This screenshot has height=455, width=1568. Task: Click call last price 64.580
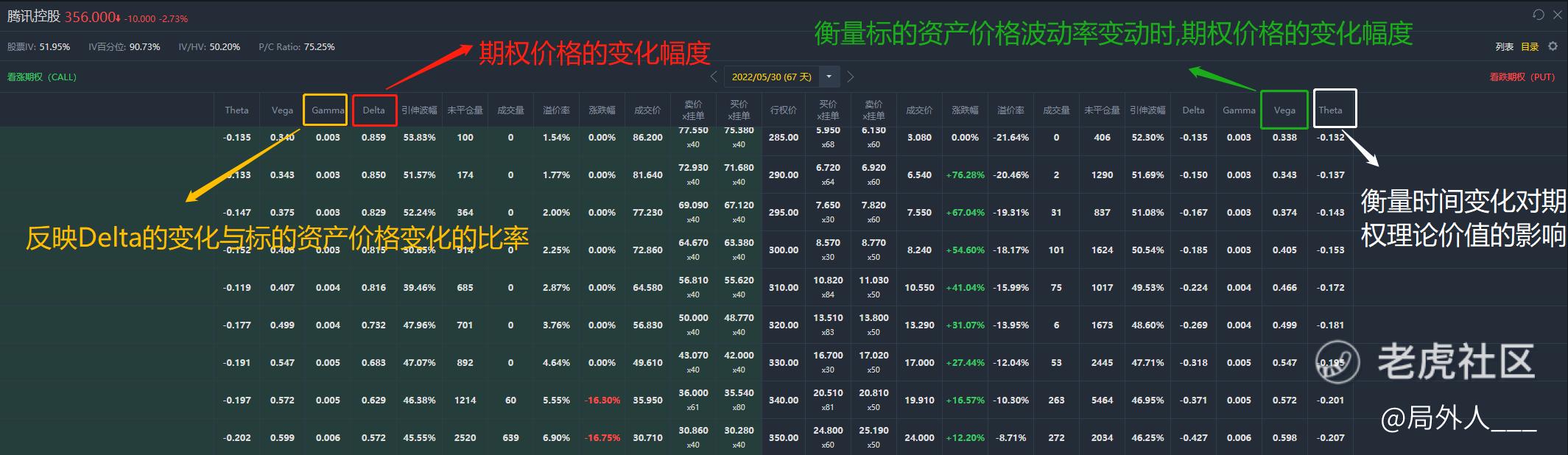[647, 288]
